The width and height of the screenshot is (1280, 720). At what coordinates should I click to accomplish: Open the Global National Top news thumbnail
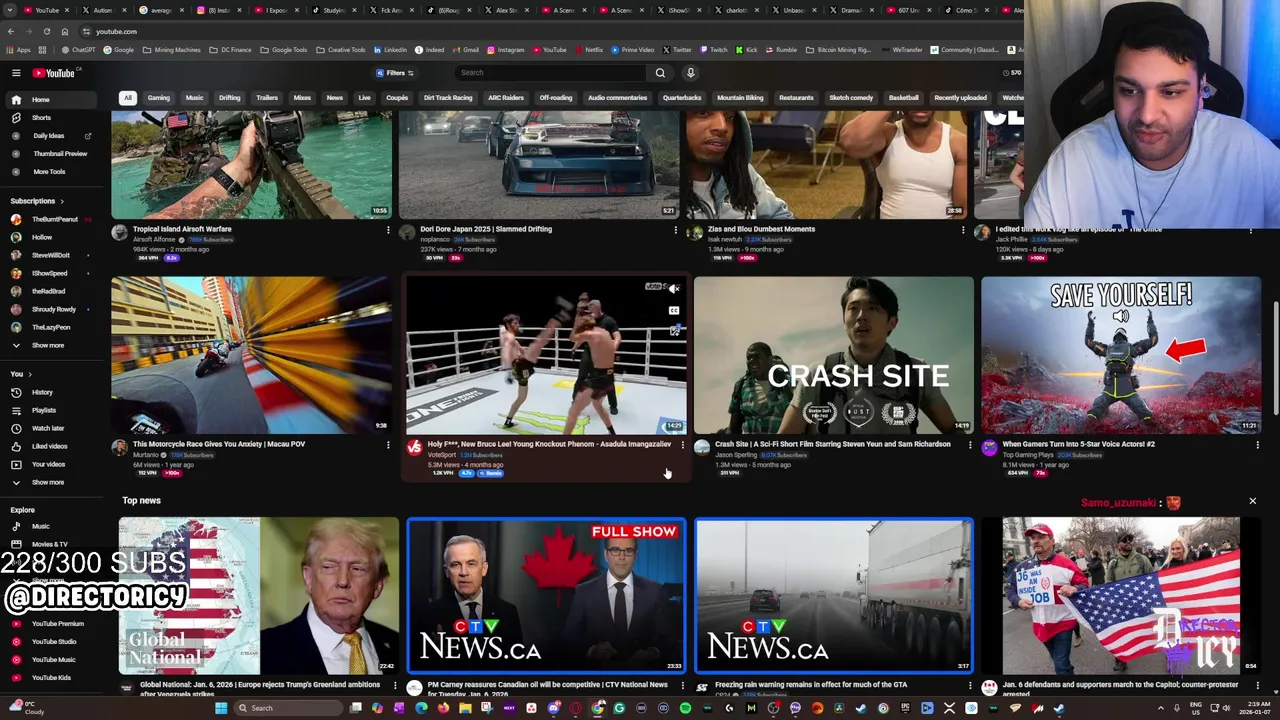pos(258,596)
